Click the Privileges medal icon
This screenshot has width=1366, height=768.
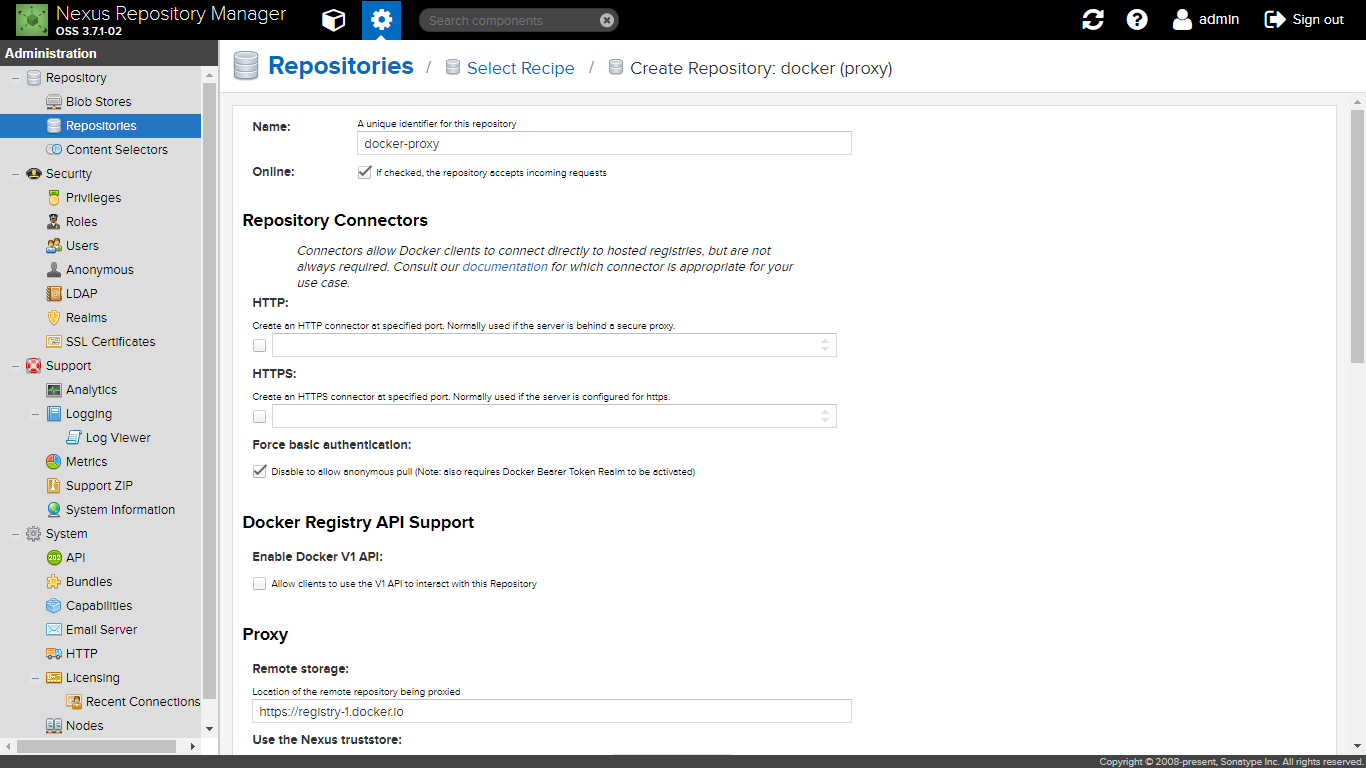54,198
